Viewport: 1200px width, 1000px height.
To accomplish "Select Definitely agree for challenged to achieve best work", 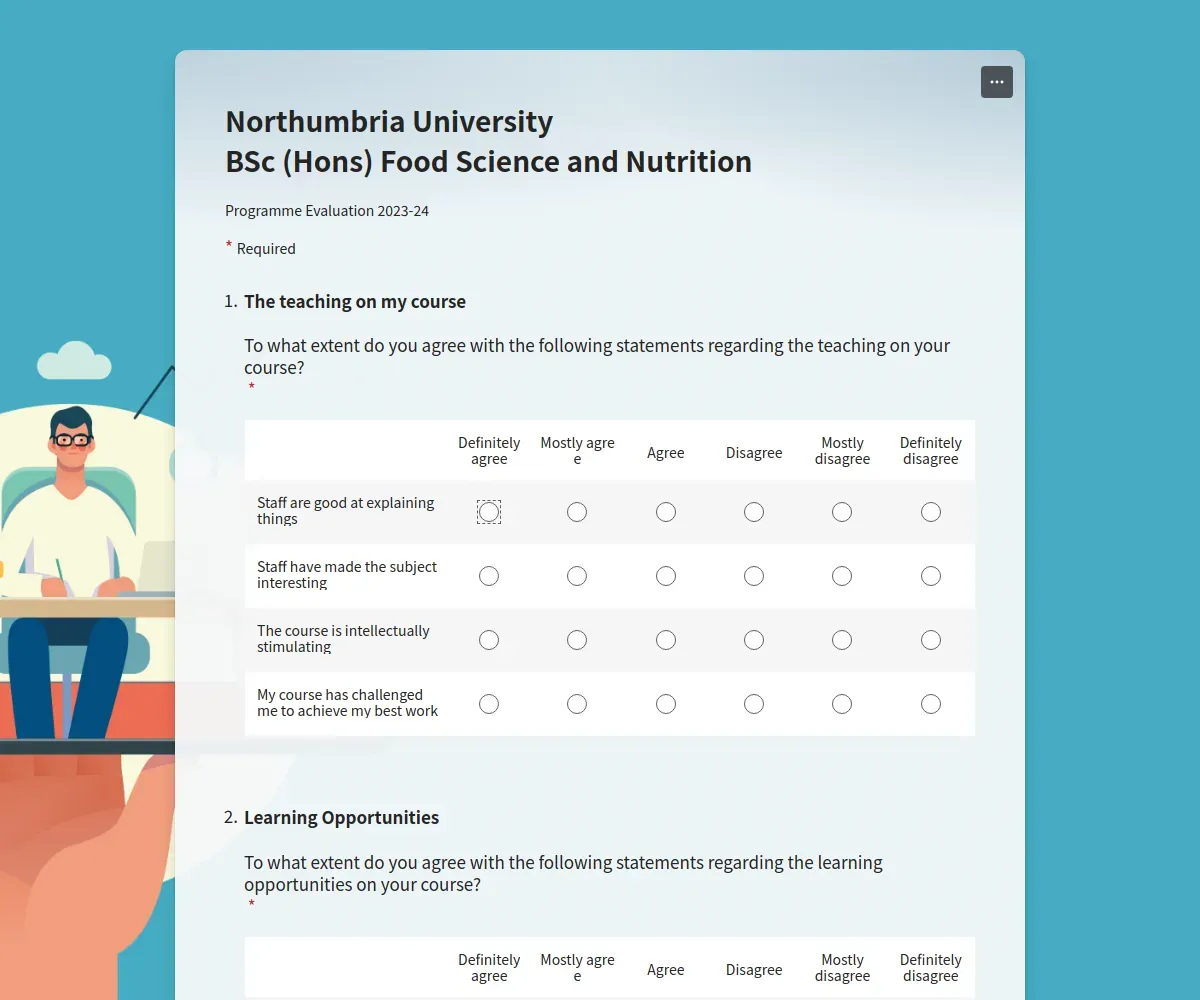I will (489, 704).
